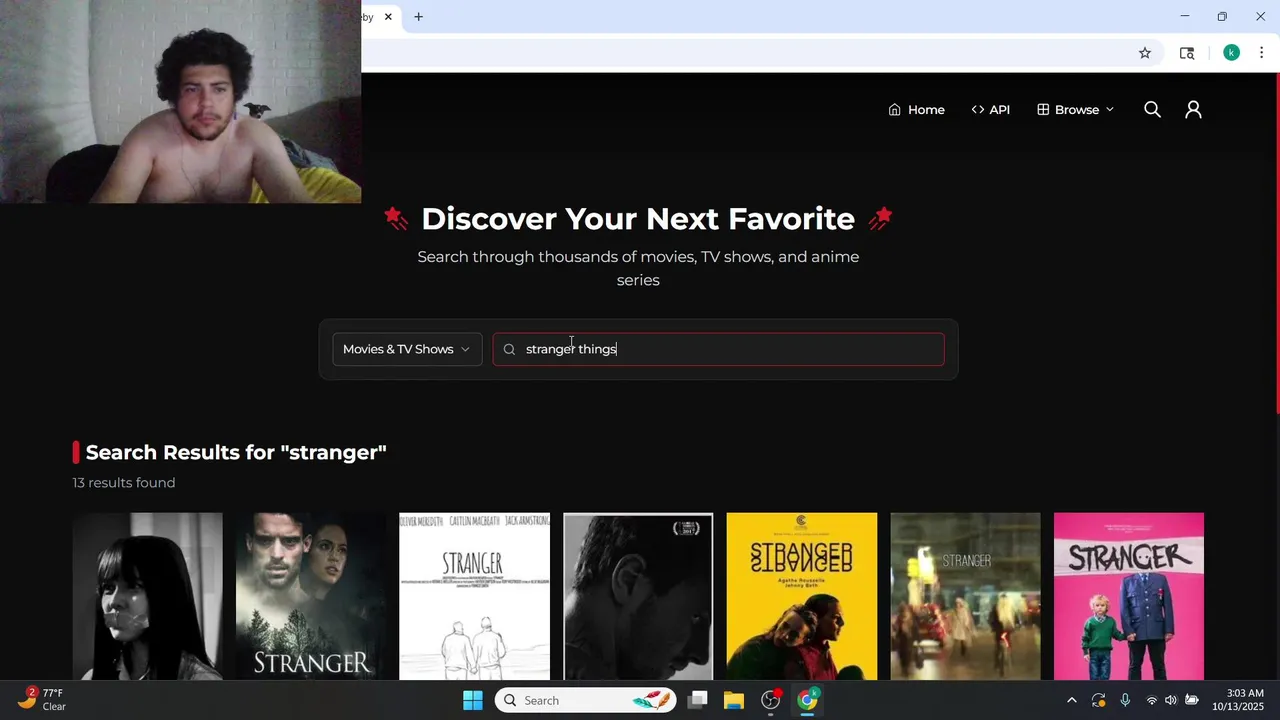Select the Search Results for "stranger" heading
This screenshot has height=720, width=1280.
[236, 452]
